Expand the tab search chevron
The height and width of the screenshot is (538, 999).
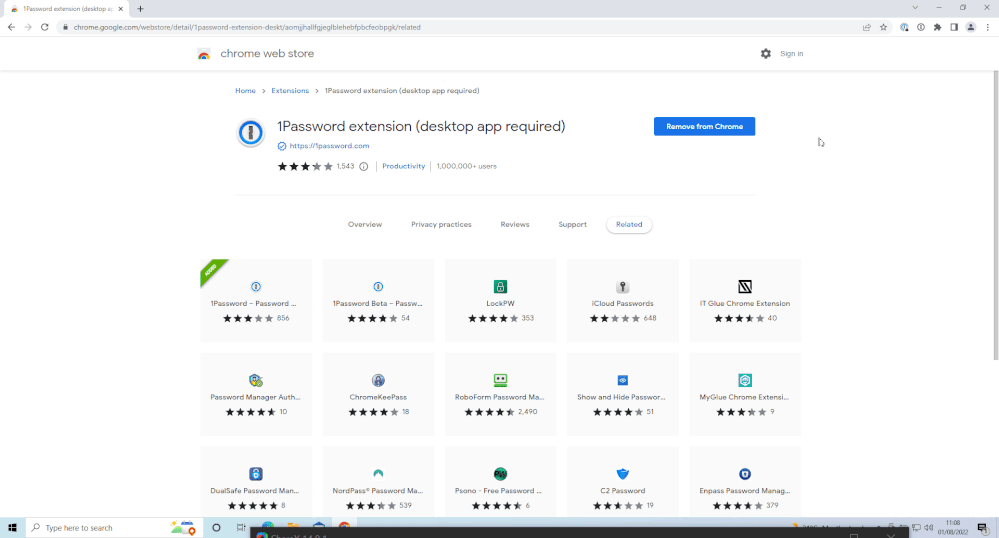coord(914,8)
